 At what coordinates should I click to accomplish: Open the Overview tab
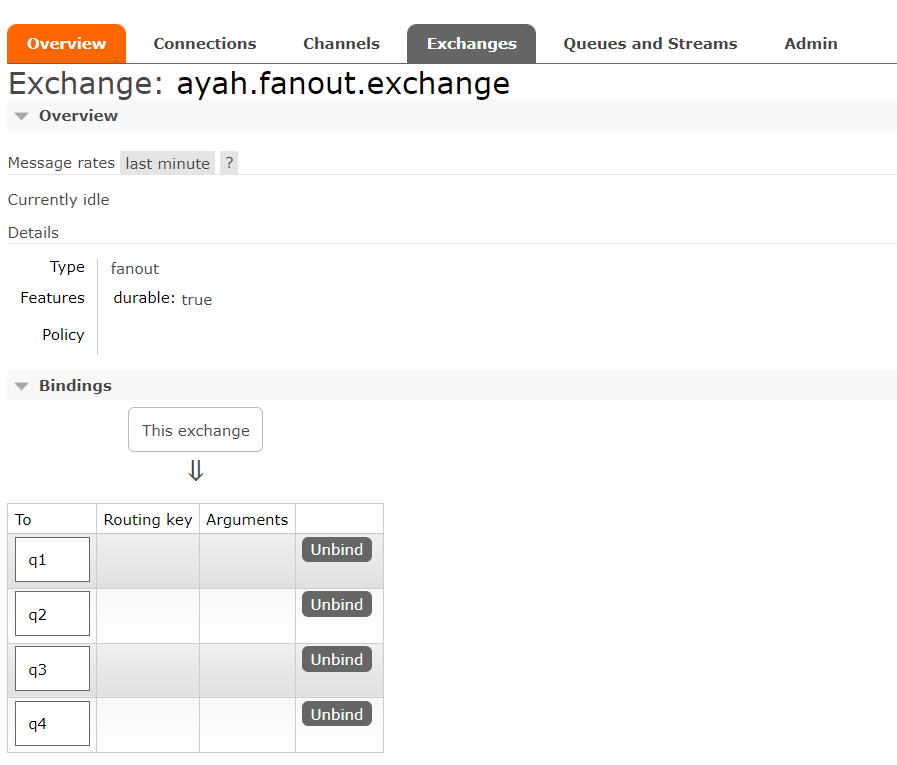[66, 44]
